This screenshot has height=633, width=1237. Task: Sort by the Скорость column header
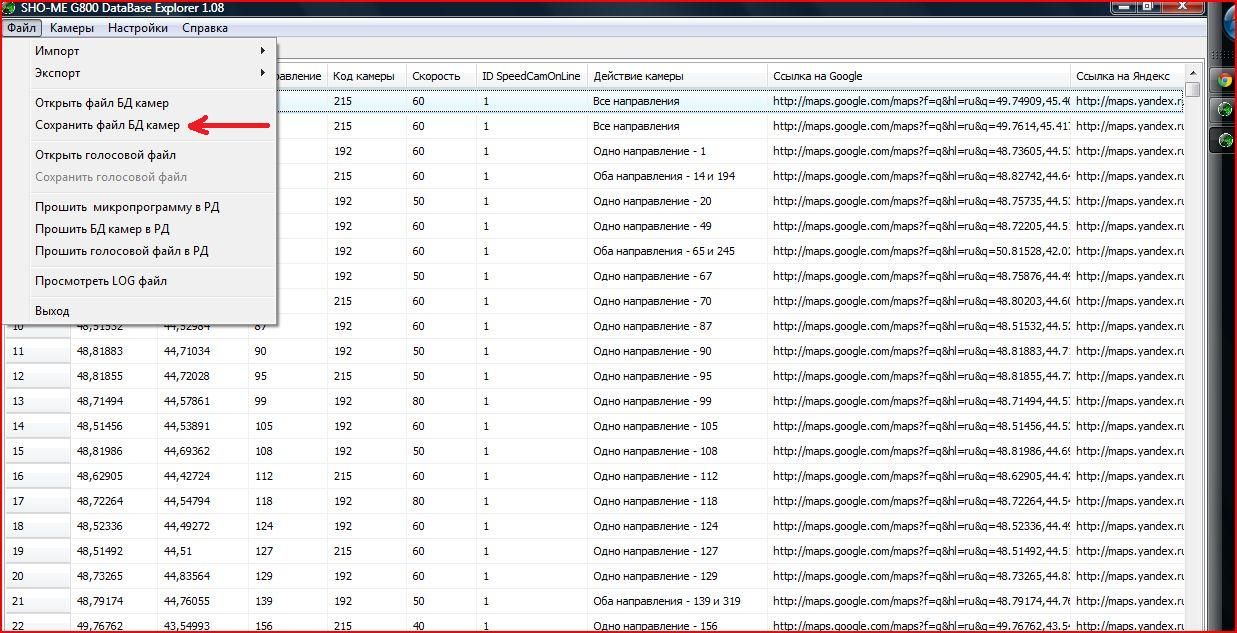(436, 76)
